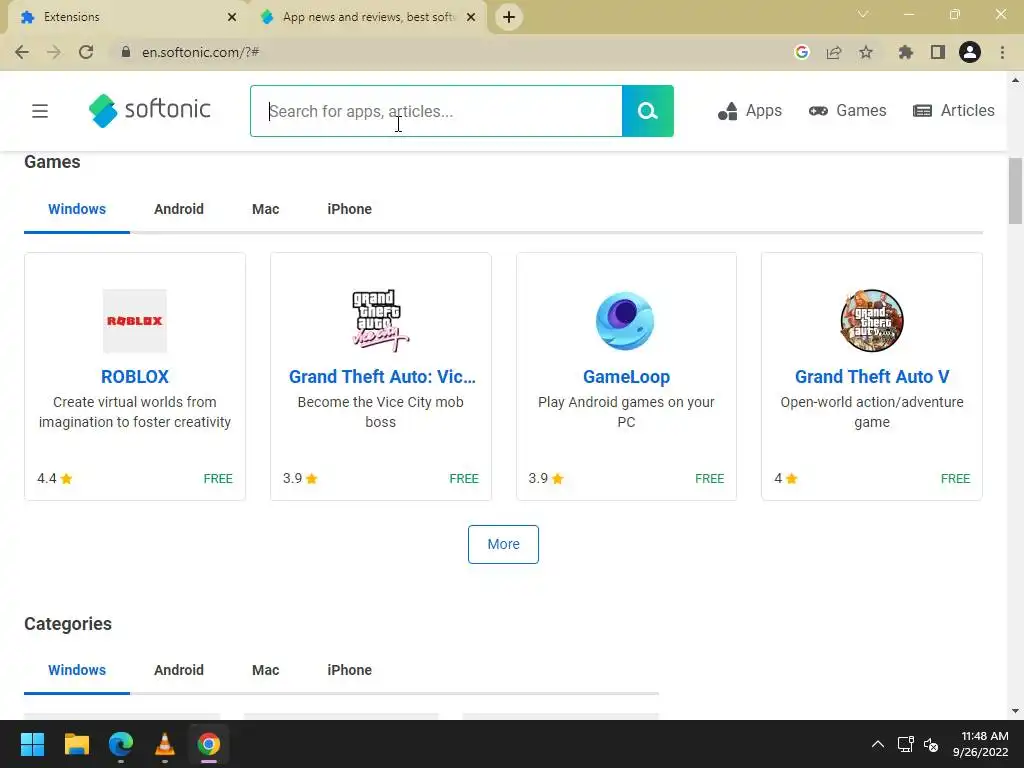This screenshot has height=768, width=1024.
Task: Select Android tab under Games
Action: tap(179, 209)
